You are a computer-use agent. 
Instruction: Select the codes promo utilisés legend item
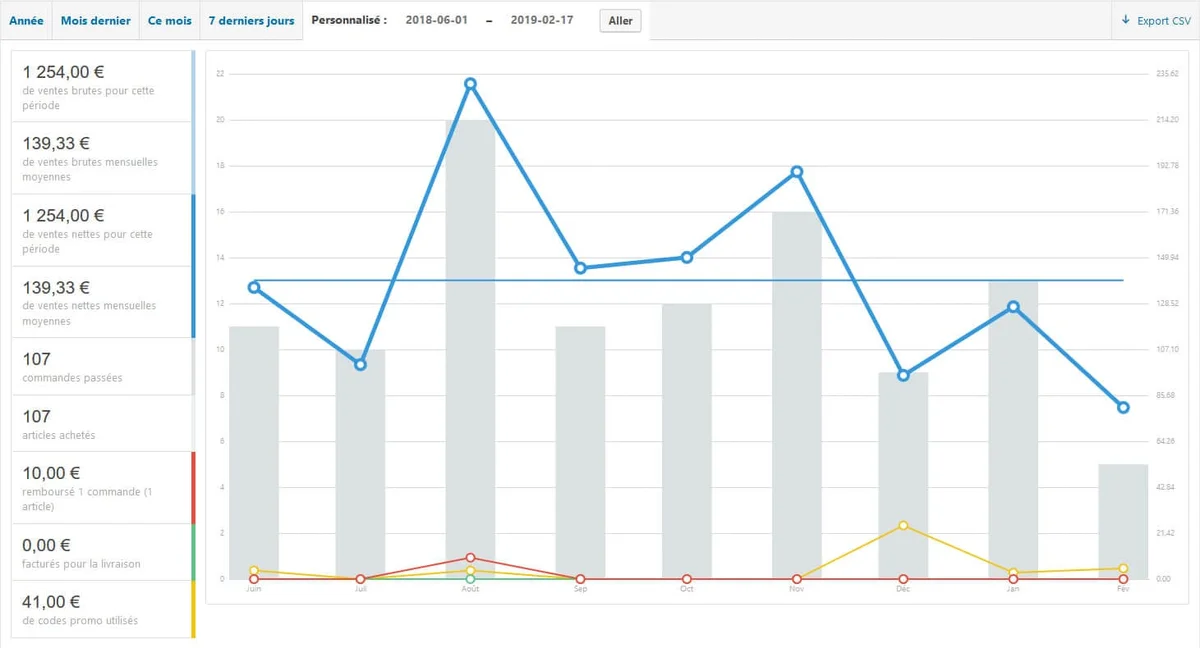tap(102, 609)
